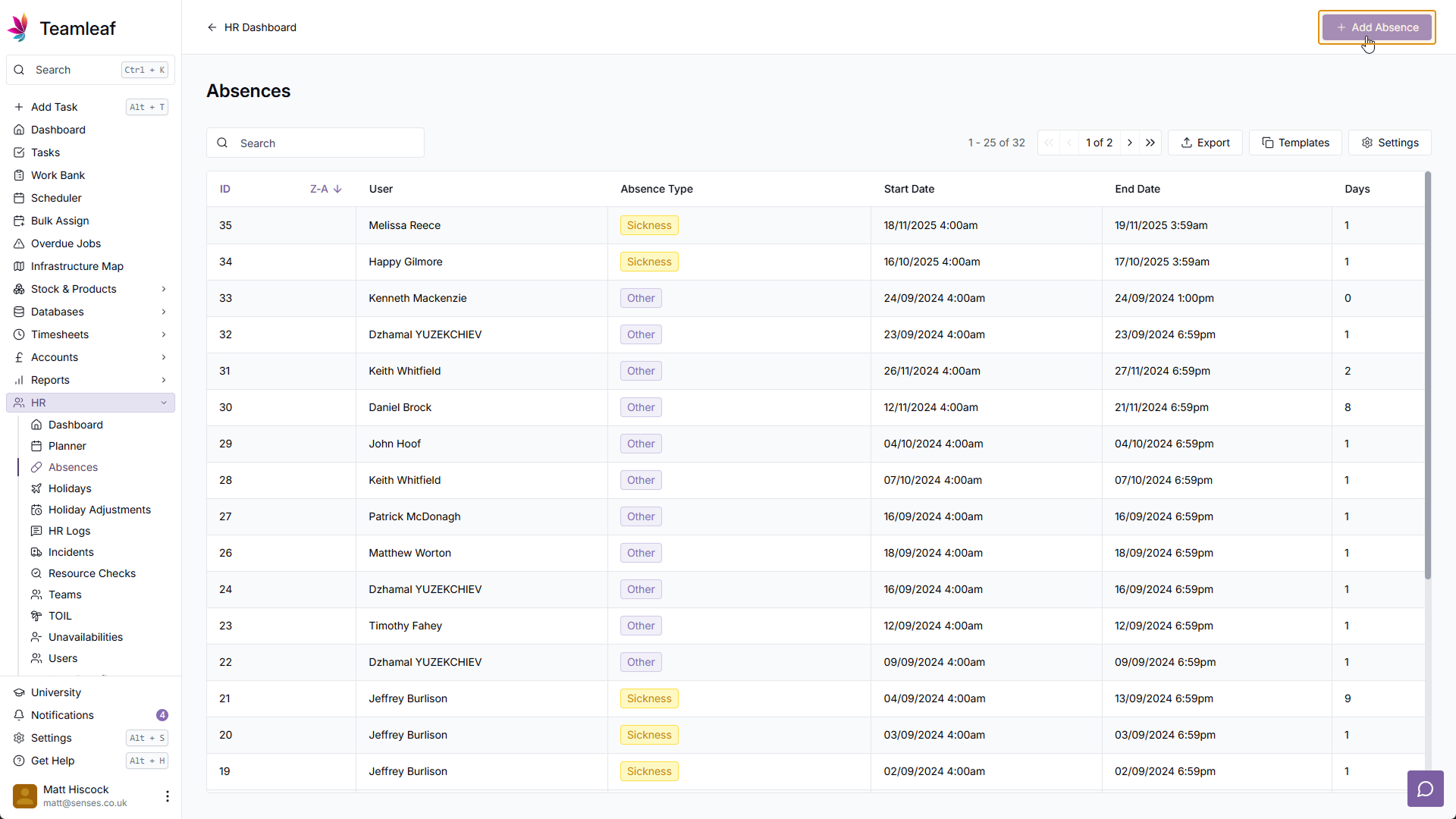Click the Add Absence button

point(1376,27)
